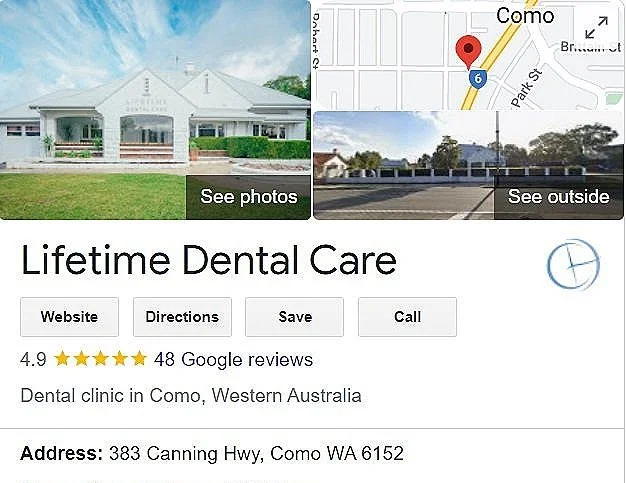The image size is (626, 483).
Task: Open the 48 Google reviews link
Action: (234, 359)
